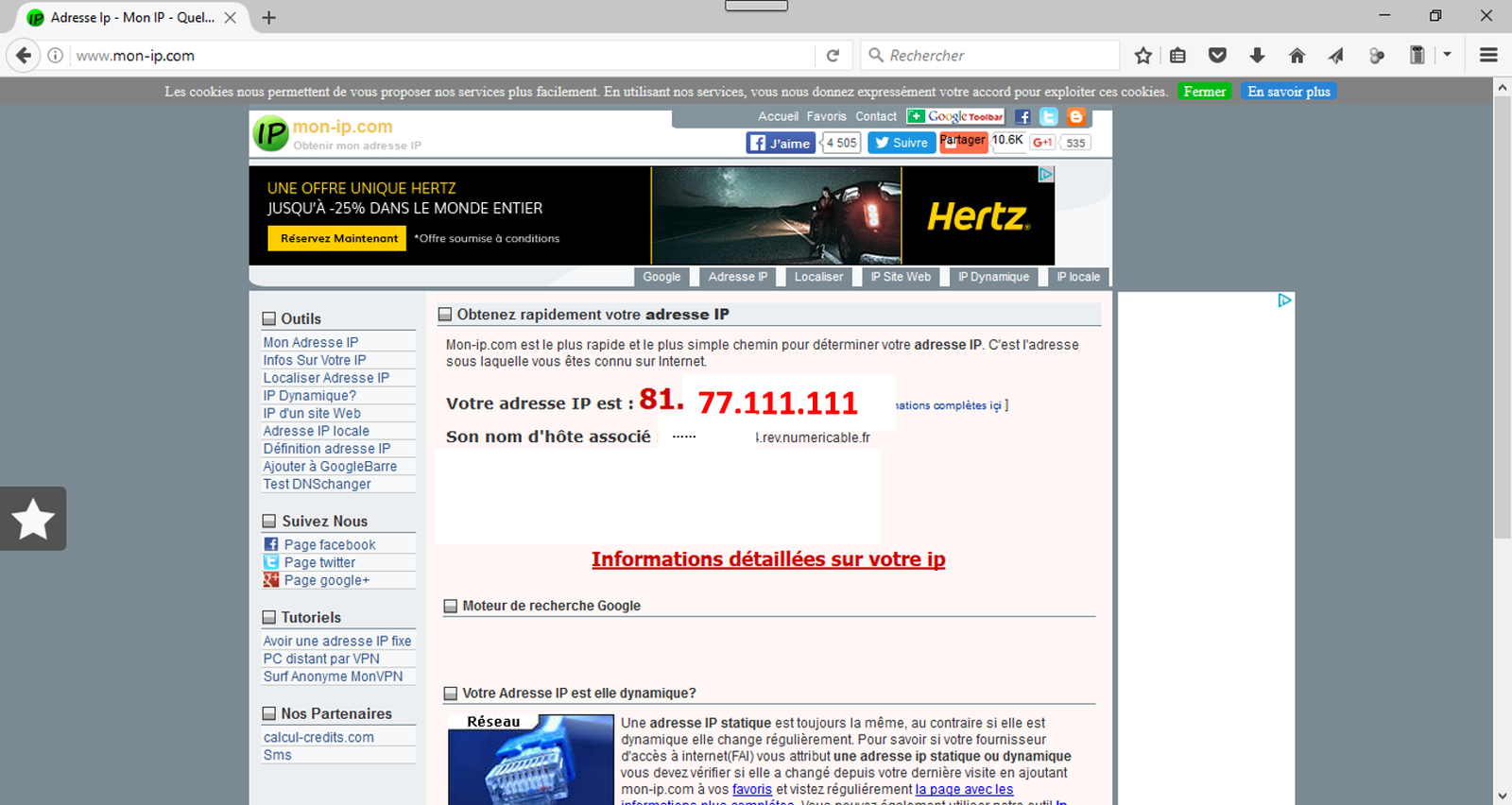Open PC distant par VPN tutorial
The height and width of the screenshot is (805, 1512).
pyautogui.click(x=321, y=659)
